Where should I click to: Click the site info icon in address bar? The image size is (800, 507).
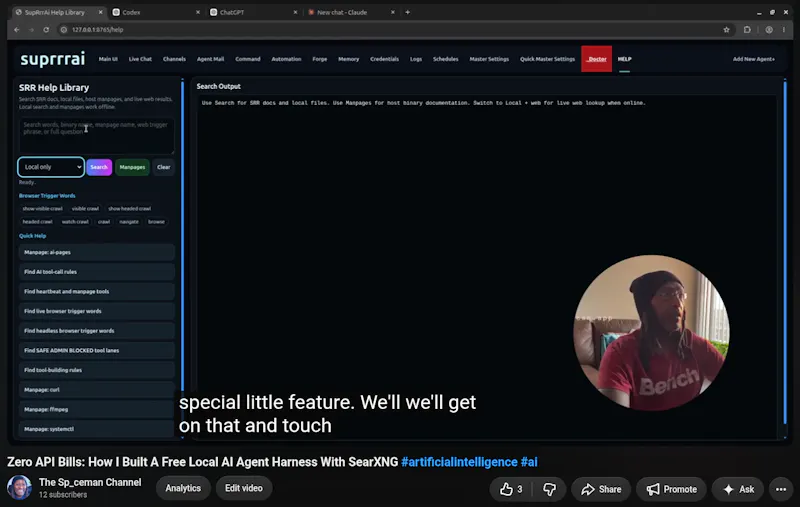tap(64, 30)
